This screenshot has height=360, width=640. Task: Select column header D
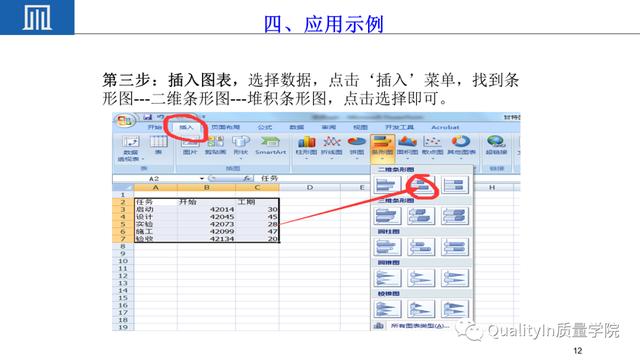coord(310,187)
